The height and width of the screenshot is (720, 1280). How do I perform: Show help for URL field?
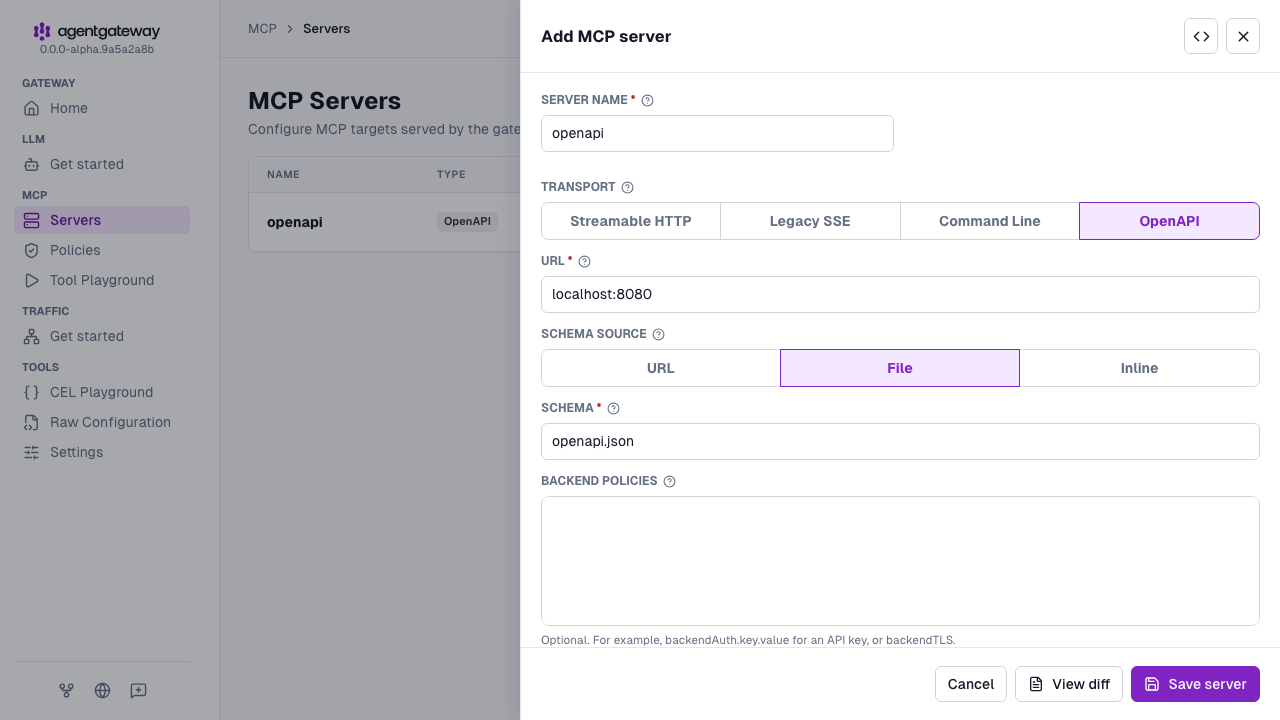(584, 261)
